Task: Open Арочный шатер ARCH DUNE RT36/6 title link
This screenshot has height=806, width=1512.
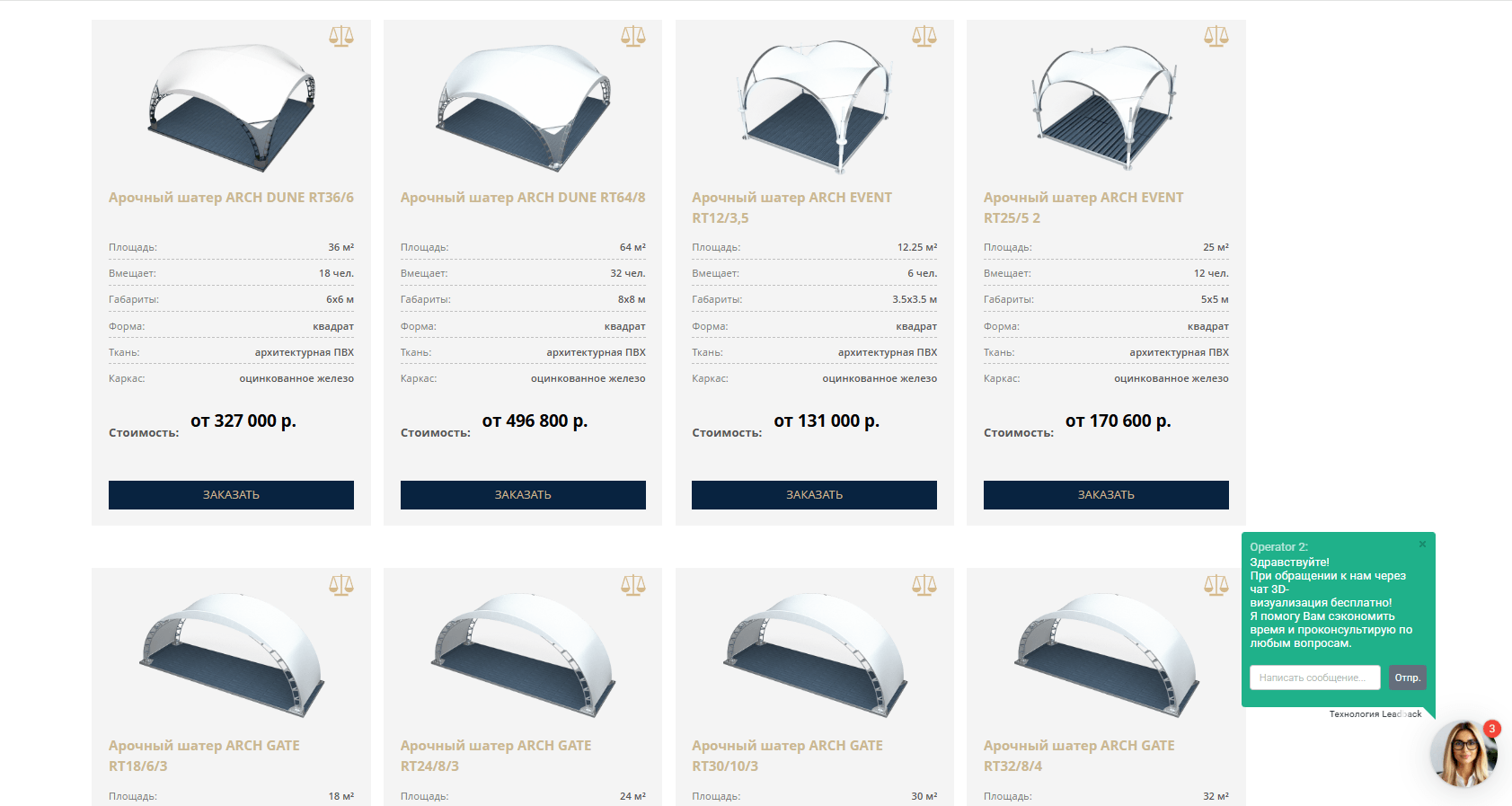Action: 231,198
